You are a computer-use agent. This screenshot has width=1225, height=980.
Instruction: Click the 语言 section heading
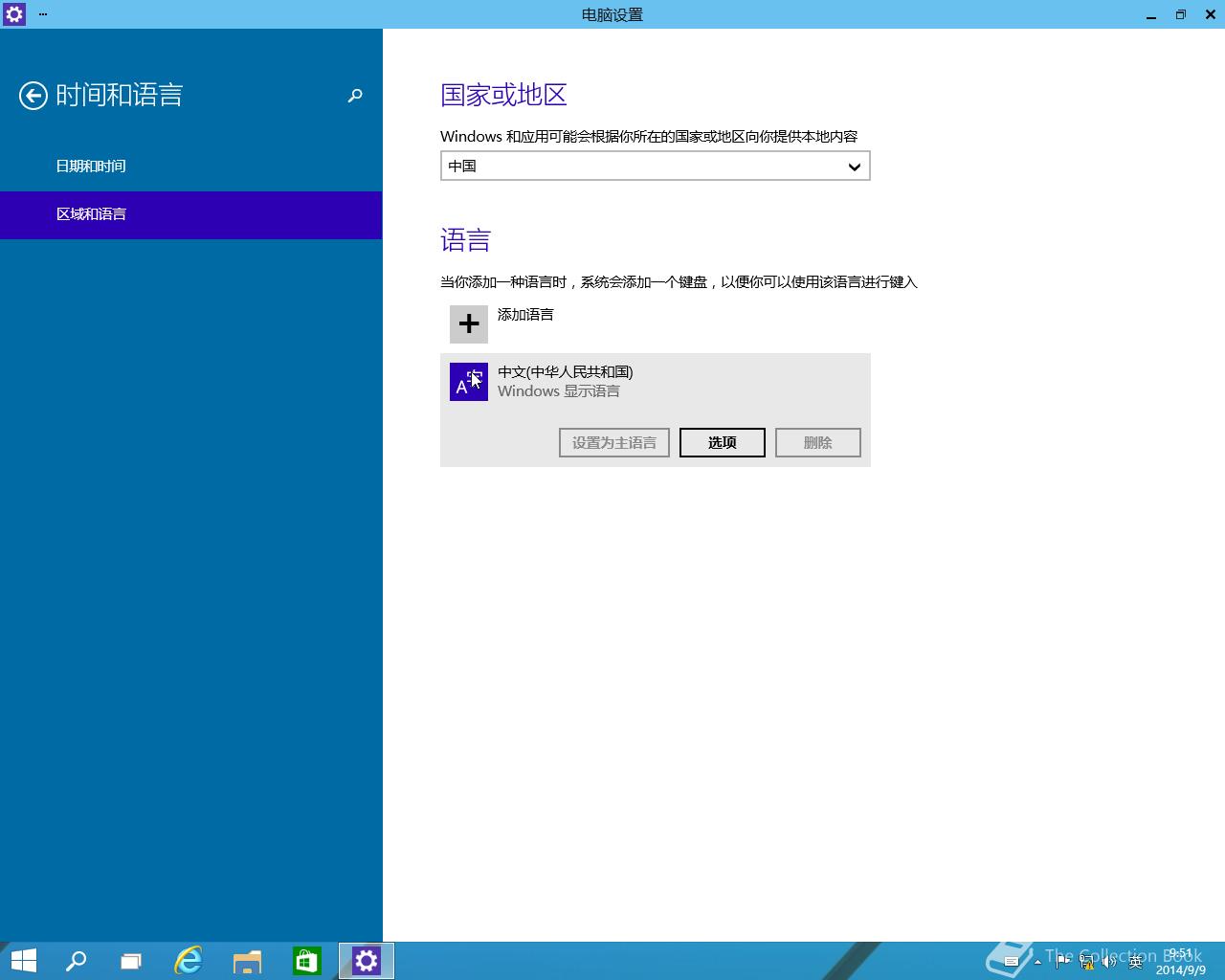point(465,240)
